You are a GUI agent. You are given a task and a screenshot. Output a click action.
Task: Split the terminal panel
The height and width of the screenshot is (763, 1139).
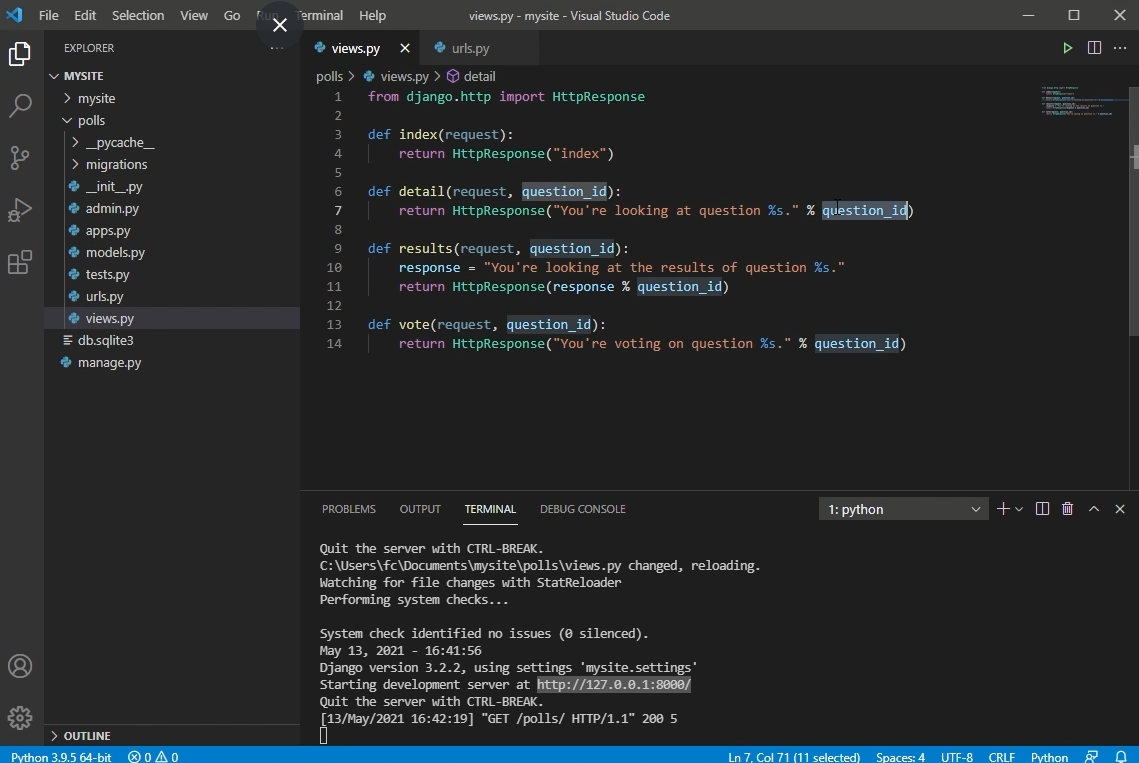click(x=1042, y=509)
